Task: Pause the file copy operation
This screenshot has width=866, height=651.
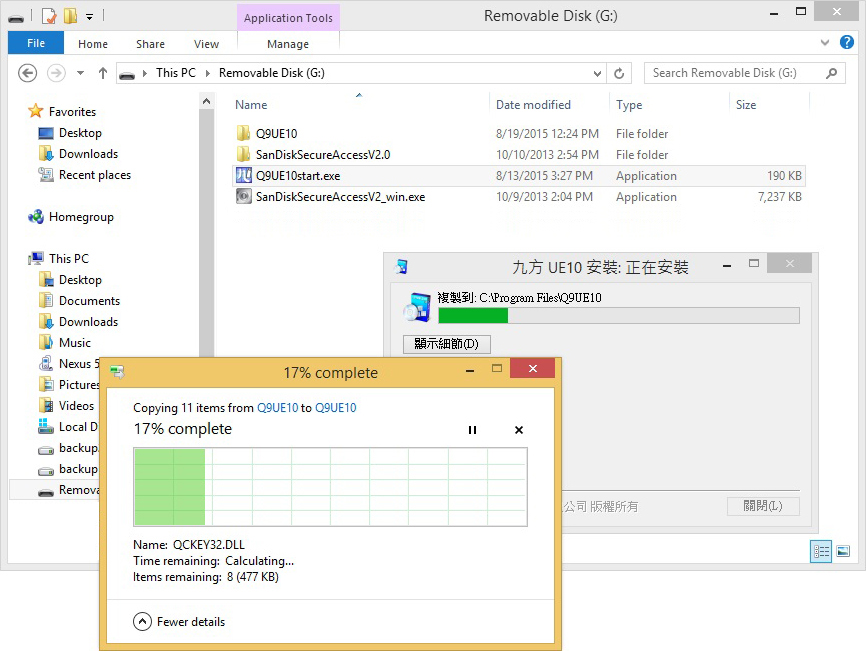Action: pos(472,430)
